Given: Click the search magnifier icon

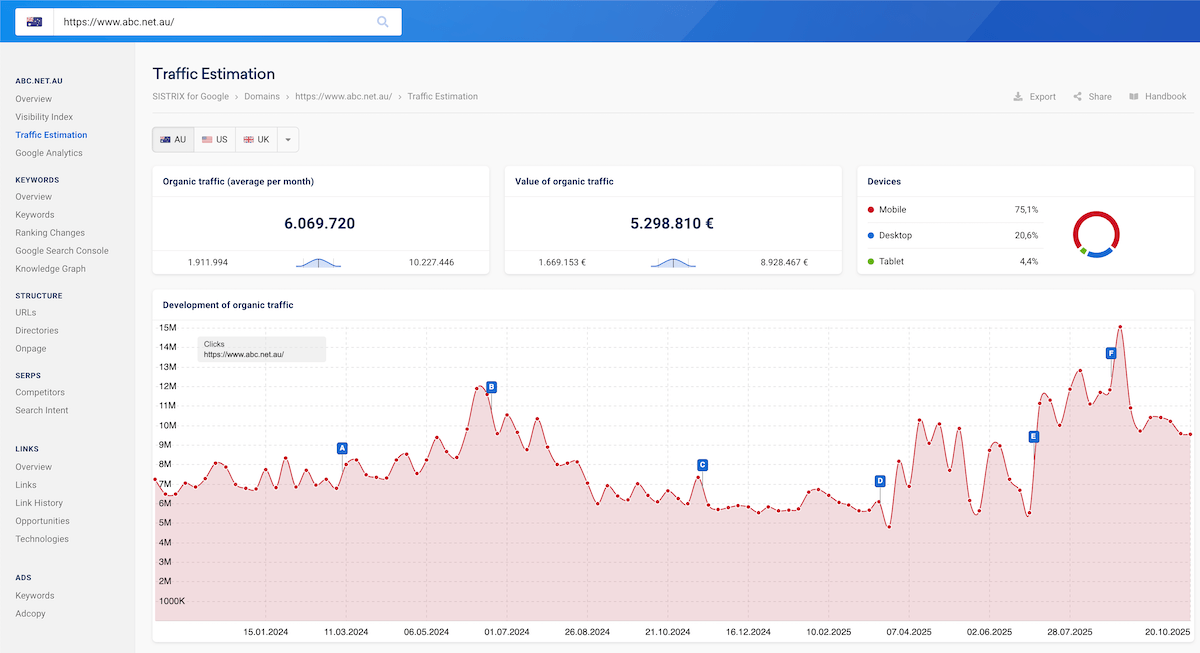Looking at the screenshot, I should [383, 21].
